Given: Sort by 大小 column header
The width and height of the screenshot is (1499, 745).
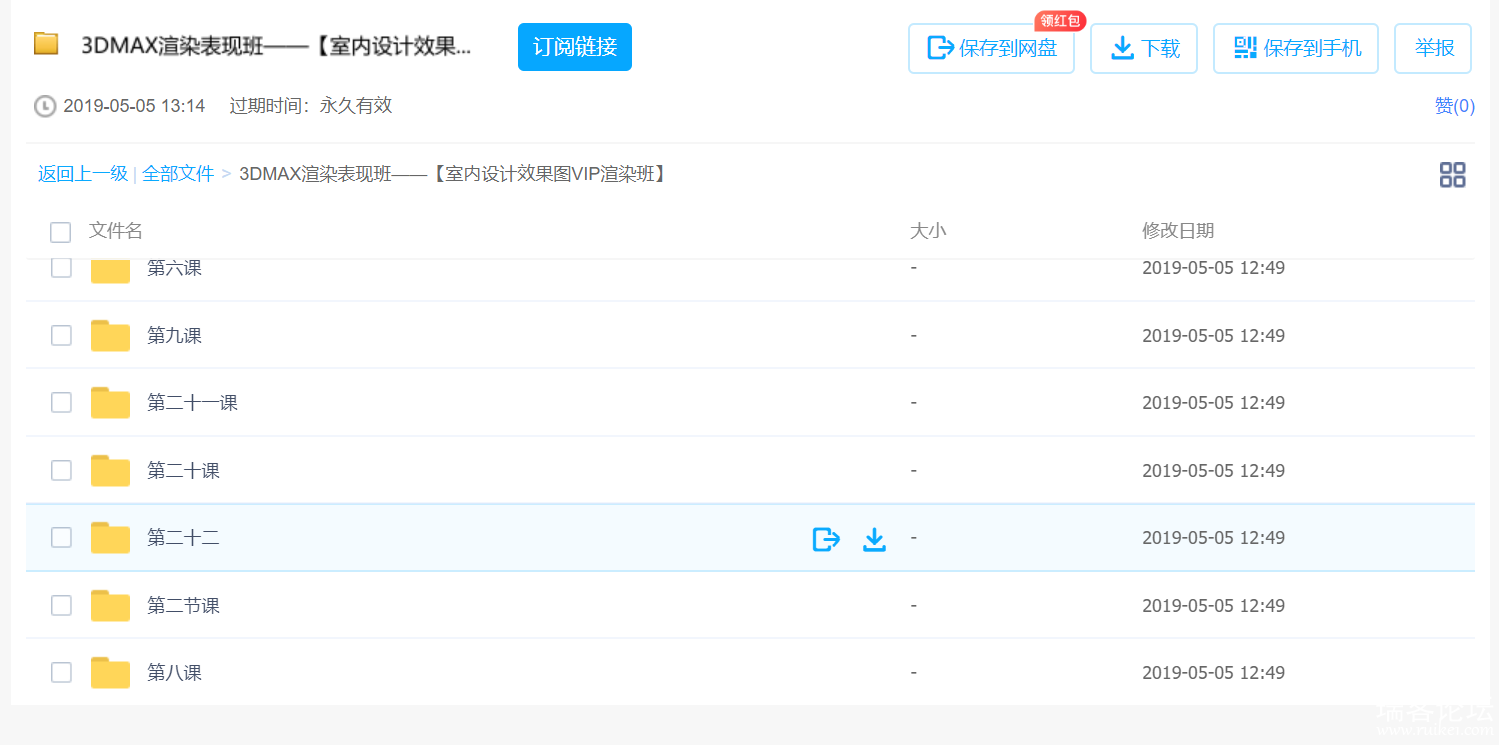Looking at the screenshot, I should (928, 231).
